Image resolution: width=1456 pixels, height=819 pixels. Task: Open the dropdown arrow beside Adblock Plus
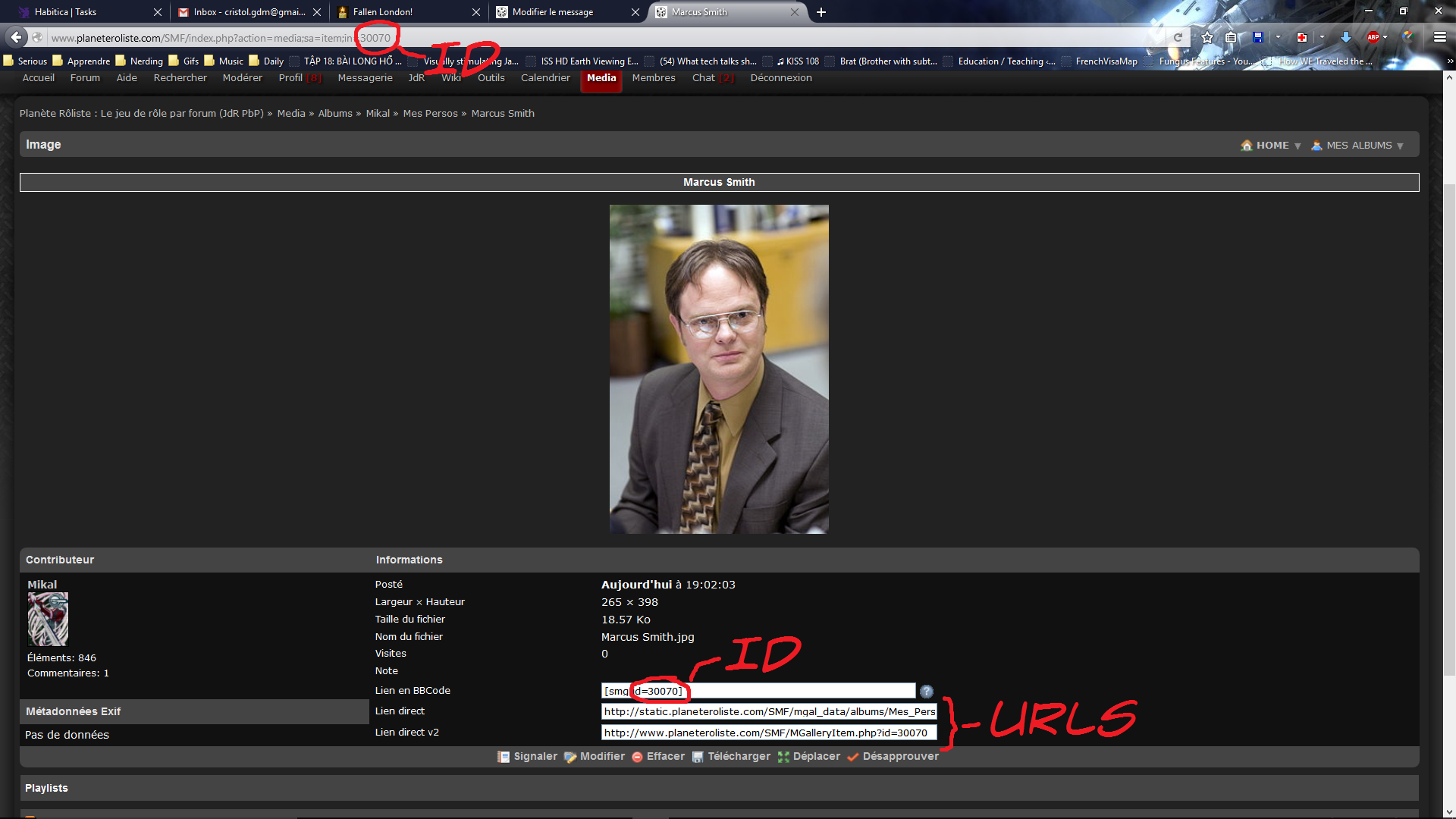coord(1385,37)
